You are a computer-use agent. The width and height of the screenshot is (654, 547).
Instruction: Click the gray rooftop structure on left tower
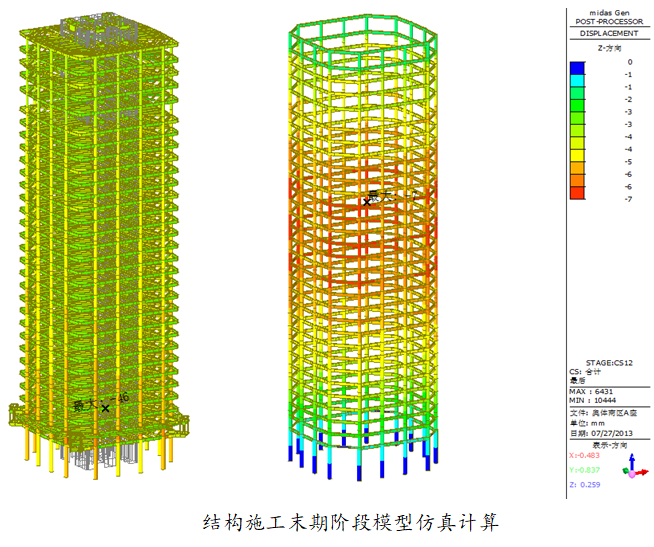tap(98, 31)
